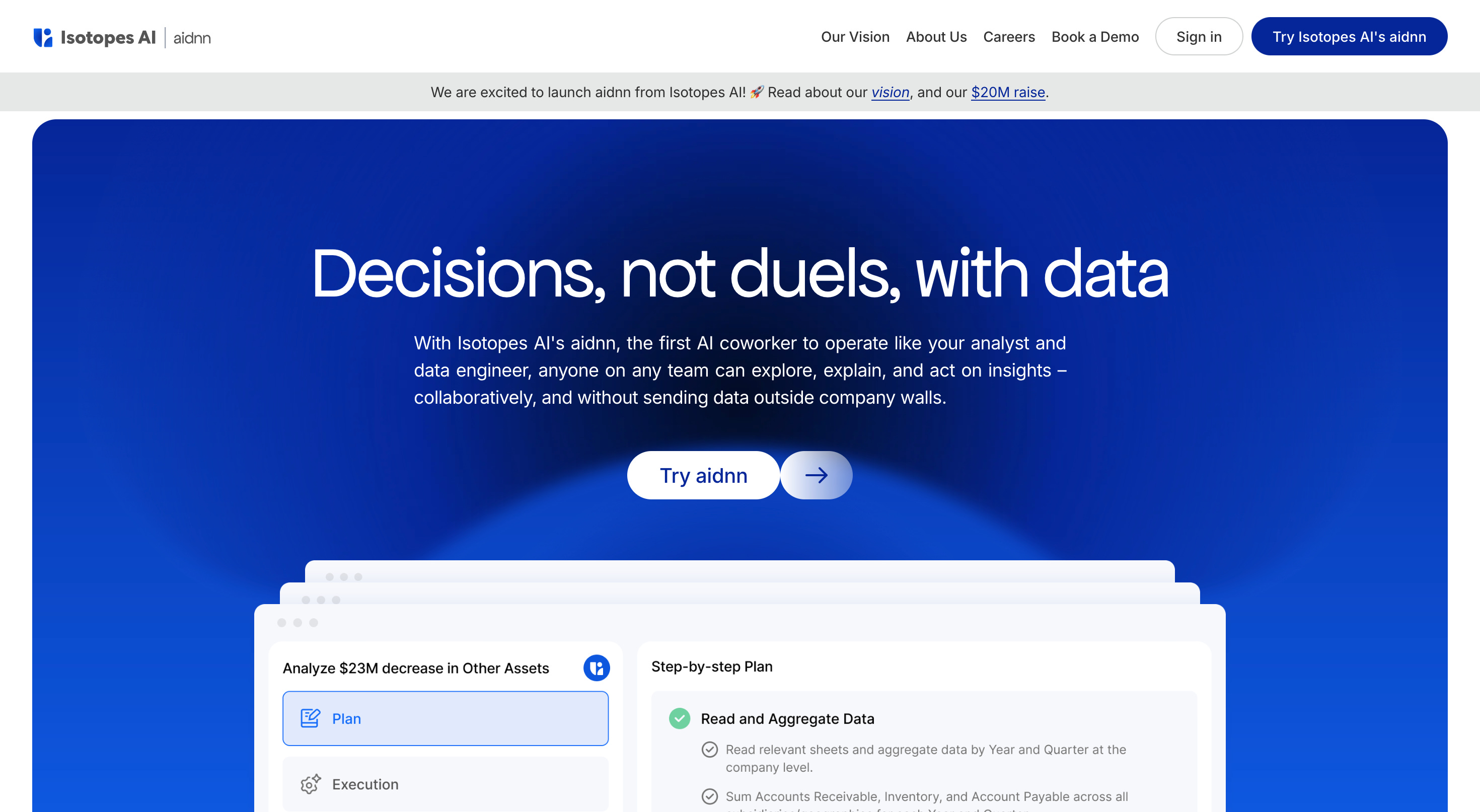Click the rocket emoji in announcement banner
Image resolution: width=1480 pixels, height=812 pixels.
point(757,92)
